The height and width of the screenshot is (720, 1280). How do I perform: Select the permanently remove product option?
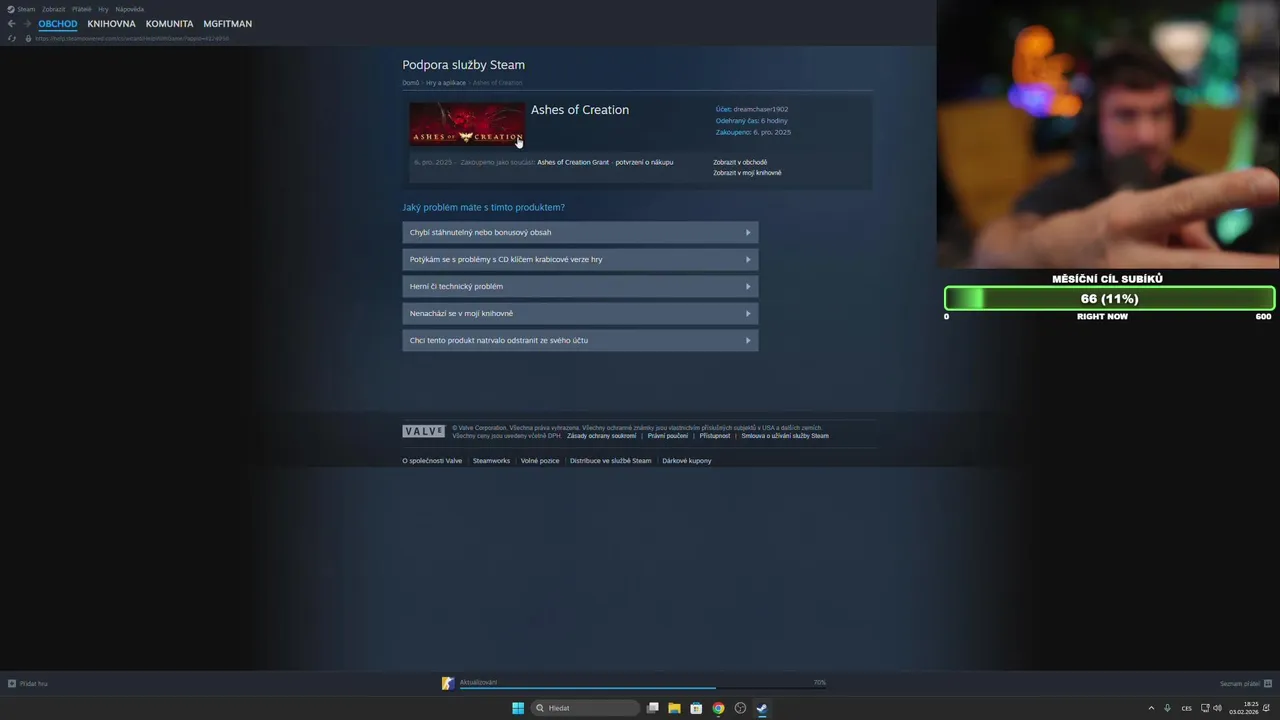pos(580,340)
